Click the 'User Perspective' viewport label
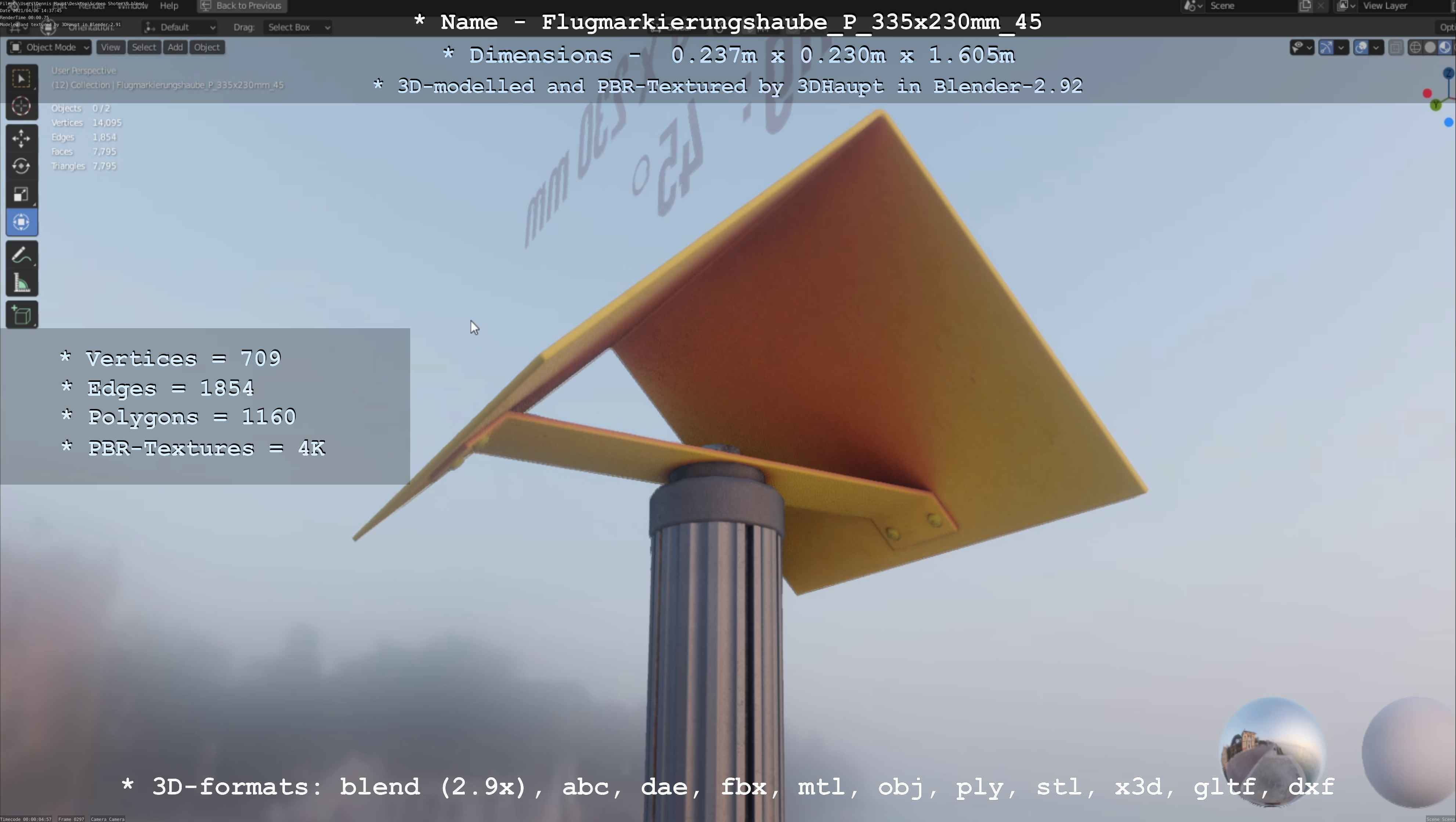The height and width of the screenshot is (822, 1456). point(84,70)
